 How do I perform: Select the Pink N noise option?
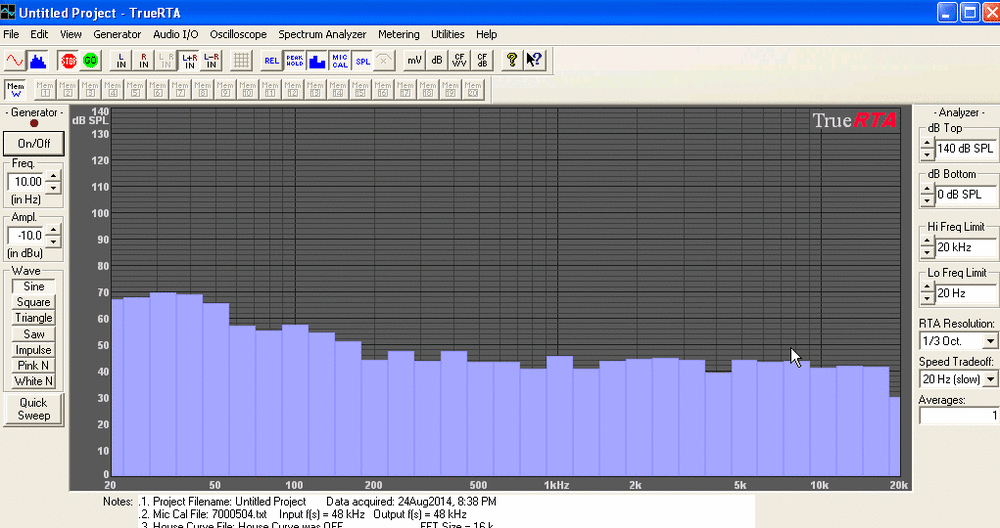[34, 365]
